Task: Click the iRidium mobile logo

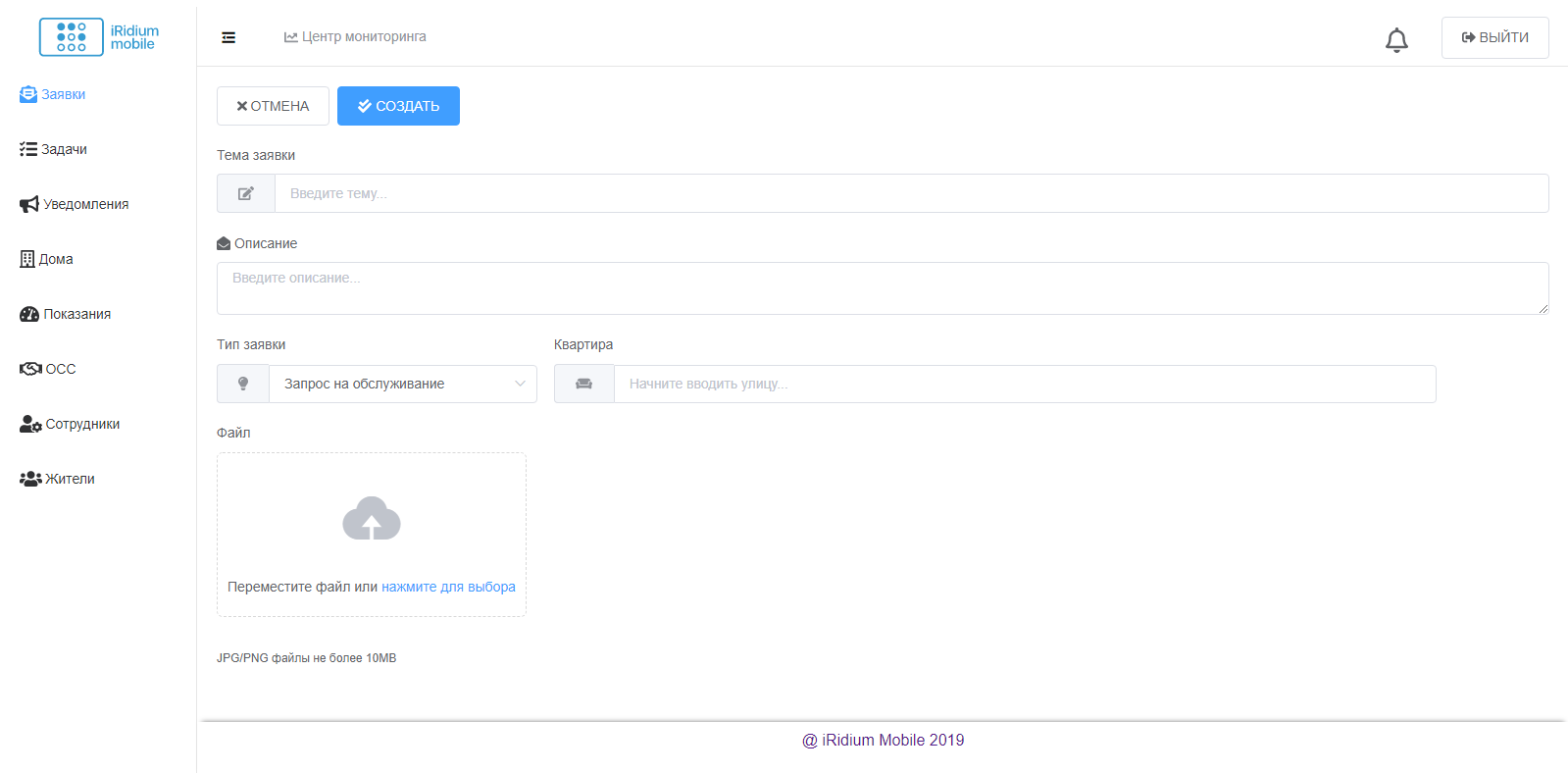Action: (99, 37)
